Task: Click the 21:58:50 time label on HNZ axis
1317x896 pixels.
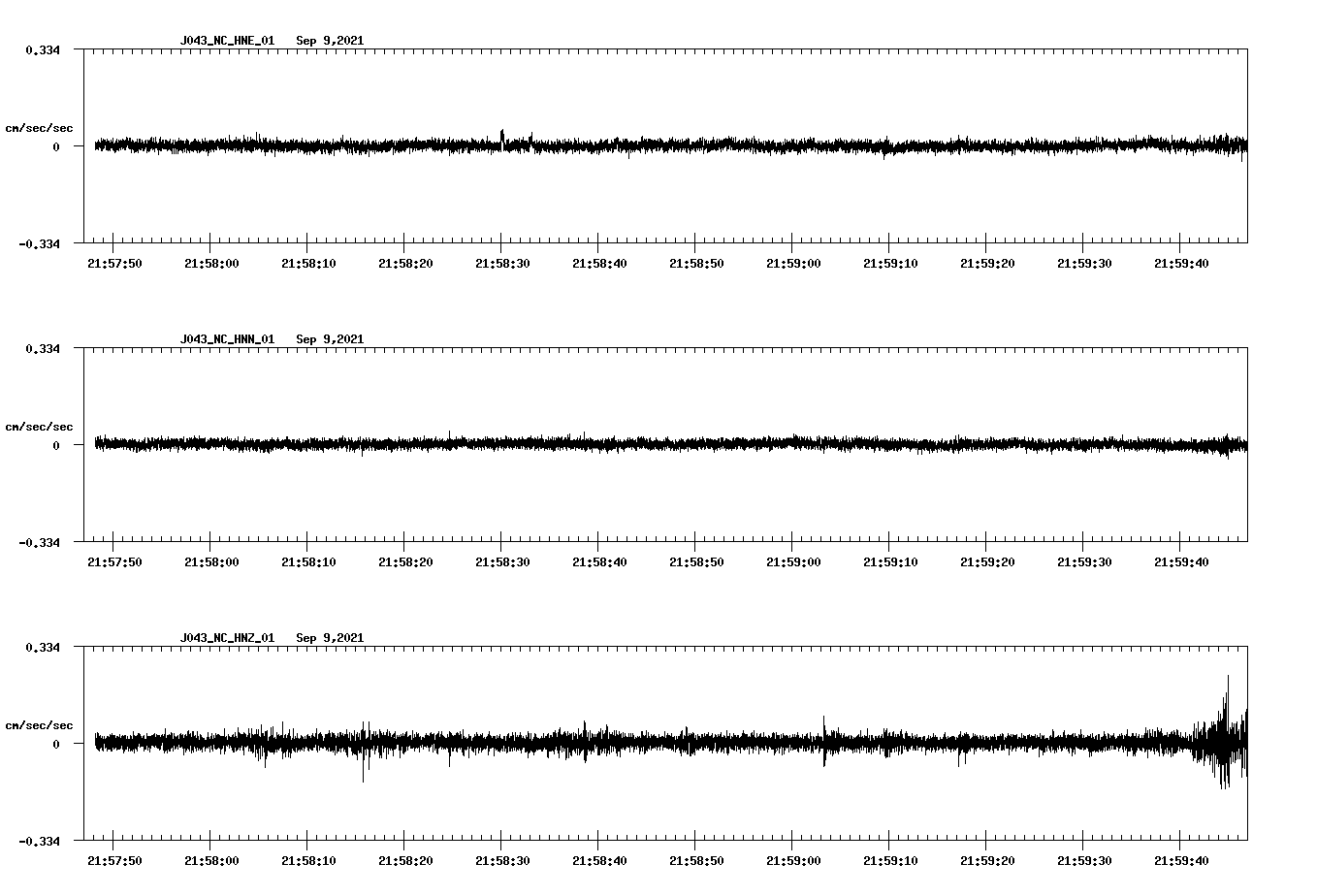Action: pyautogui.click(x=696, y=861)
